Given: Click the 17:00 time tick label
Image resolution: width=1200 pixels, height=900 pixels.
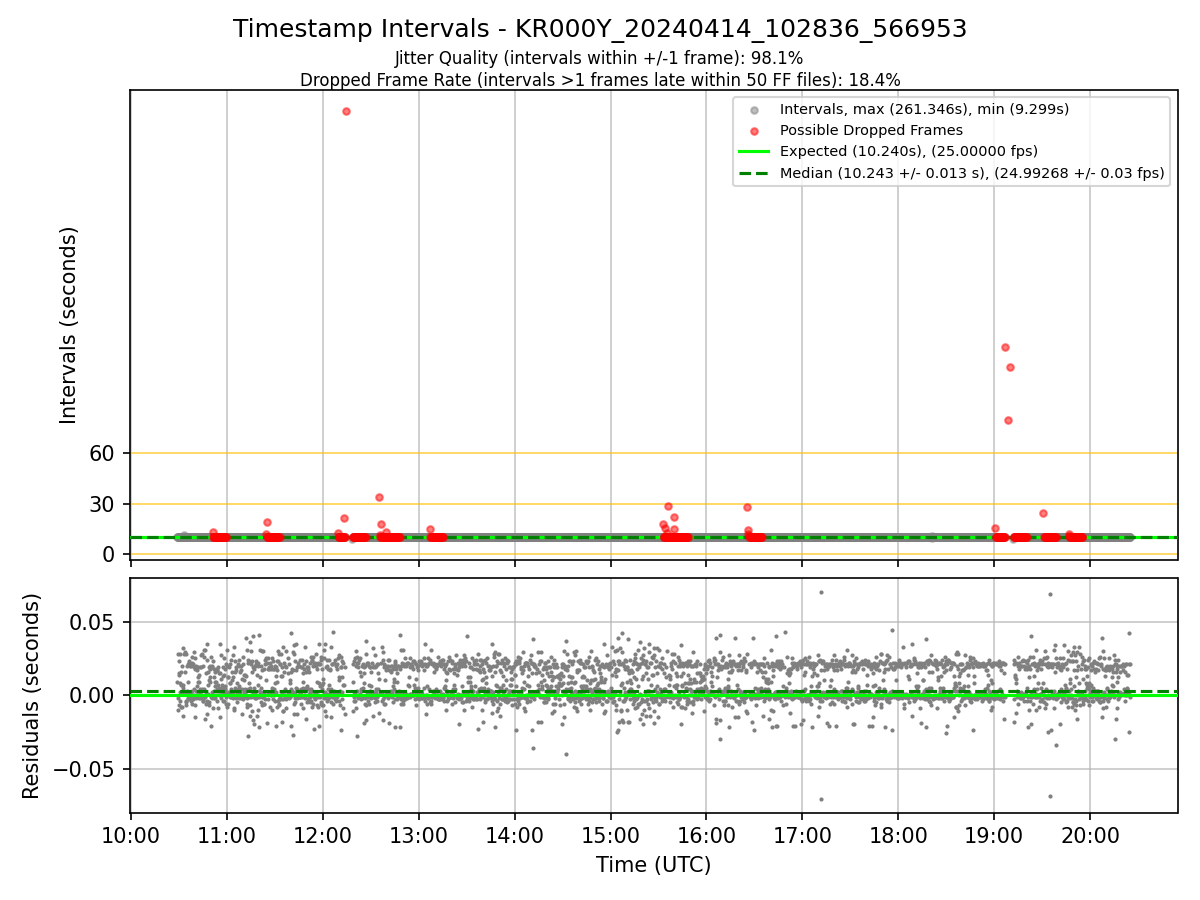Looking at the screenshot, I should [x=802, y=835].
